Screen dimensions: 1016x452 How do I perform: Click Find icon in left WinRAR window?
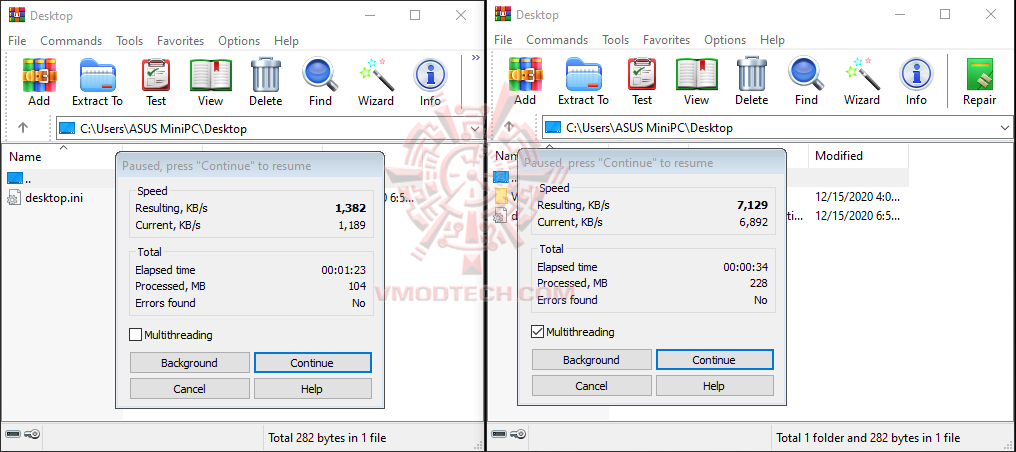click(x=320, y=75)
